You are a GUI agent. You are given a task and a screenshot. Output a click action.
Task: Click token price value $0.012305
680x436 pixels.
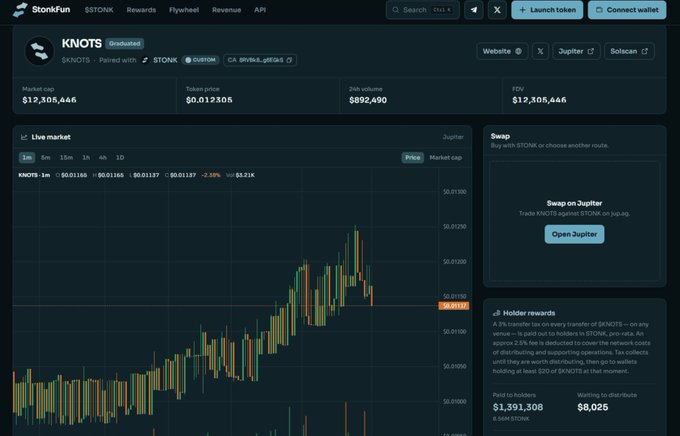click(x=209, y=100)
